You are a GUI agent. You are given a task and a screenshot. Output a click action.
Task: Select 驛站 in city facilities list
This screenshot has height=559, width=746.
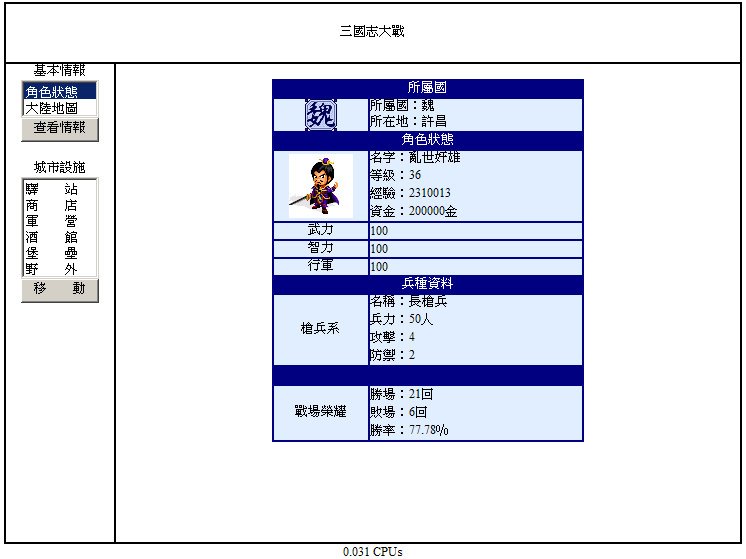(x=59, y=189)
